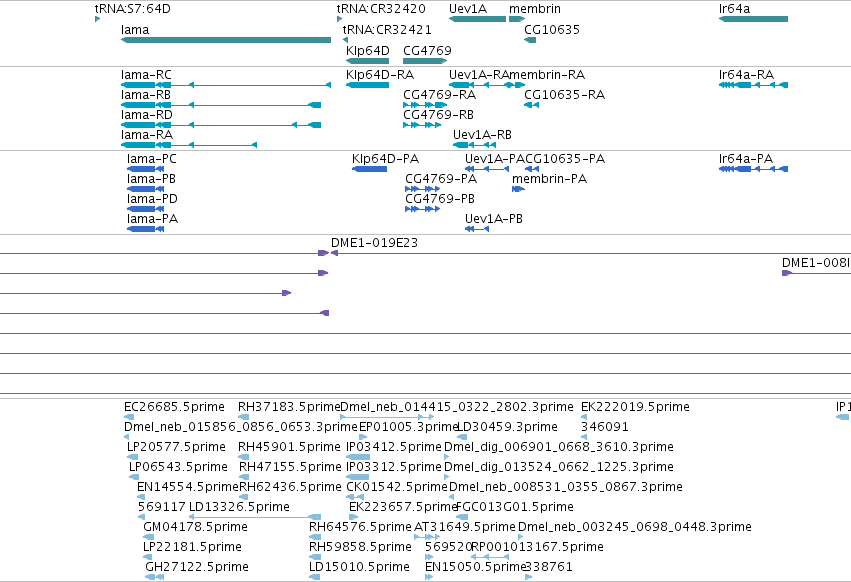Viewport: 851px width, 582px height.
Task: Select the Ir64a-PA protein label
Action: point(746,159)
